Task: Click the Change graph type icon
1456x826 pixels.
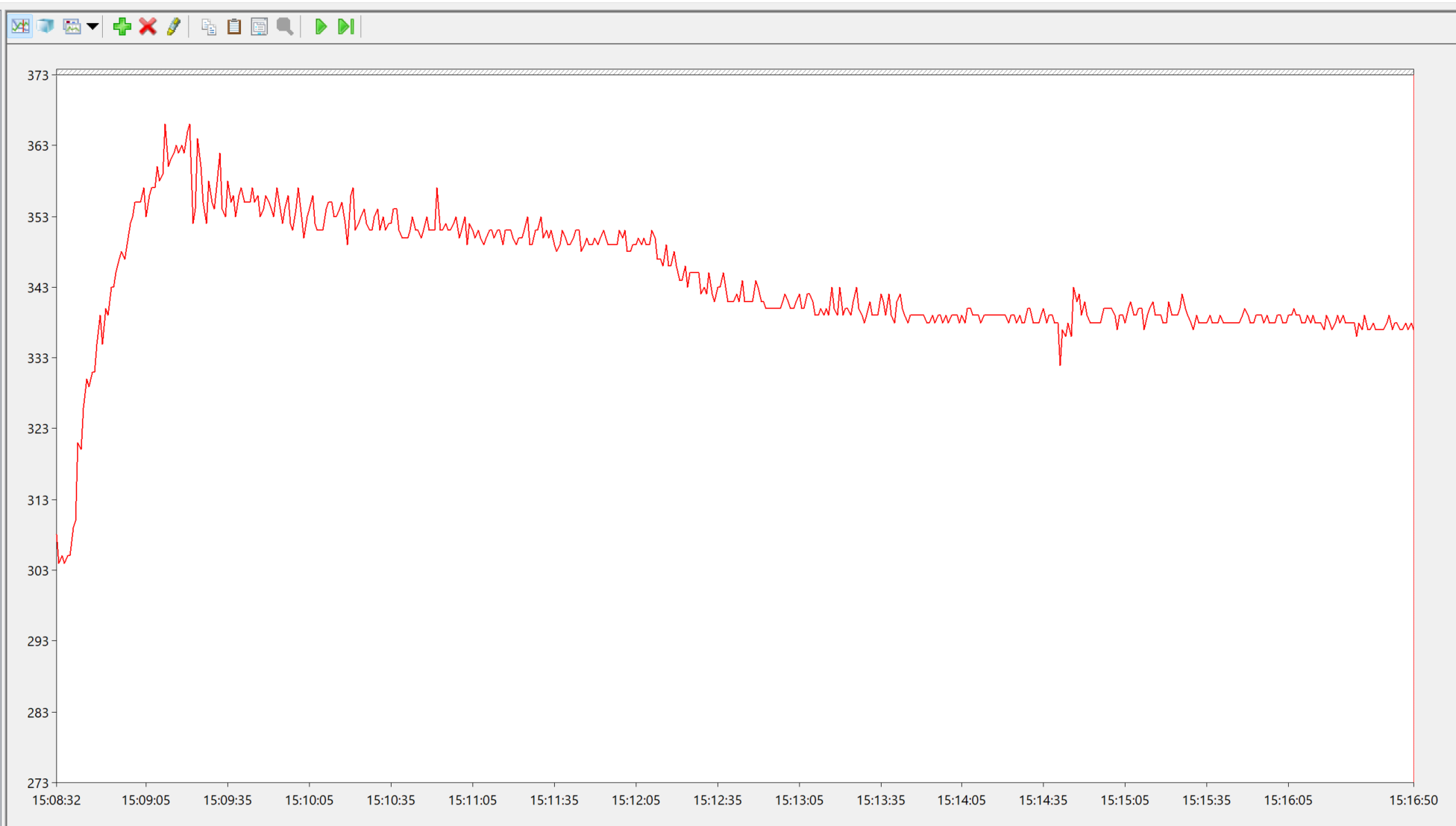Action: click(72, 27)
